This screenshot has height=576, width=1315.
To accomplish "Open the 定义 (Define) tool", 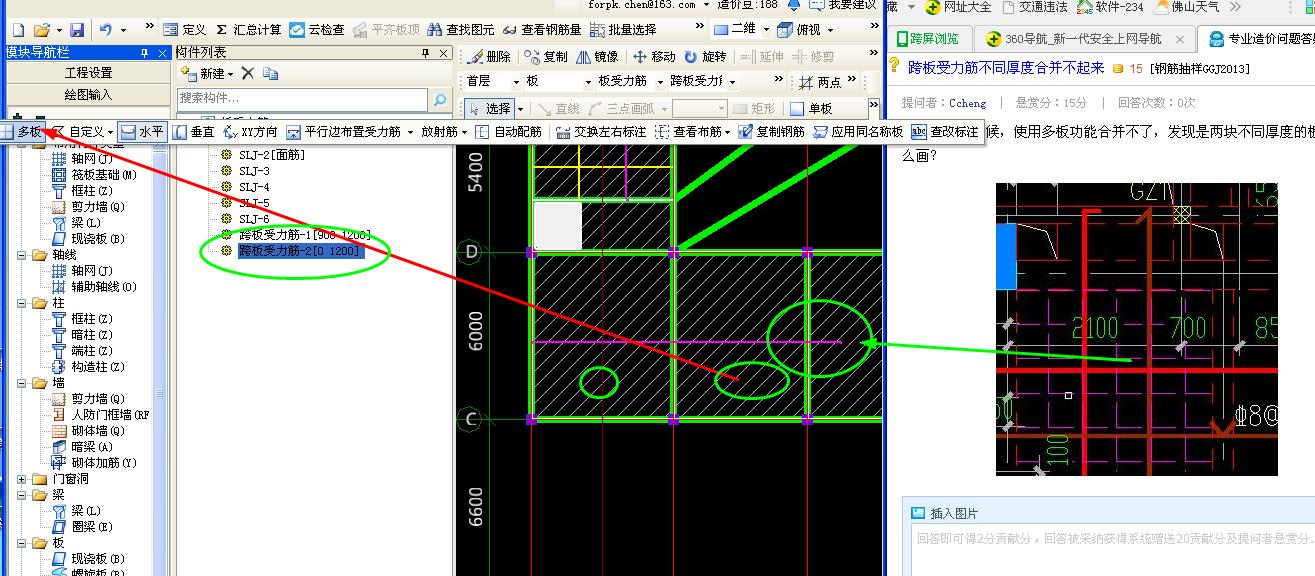I will [x=184, y=30].
